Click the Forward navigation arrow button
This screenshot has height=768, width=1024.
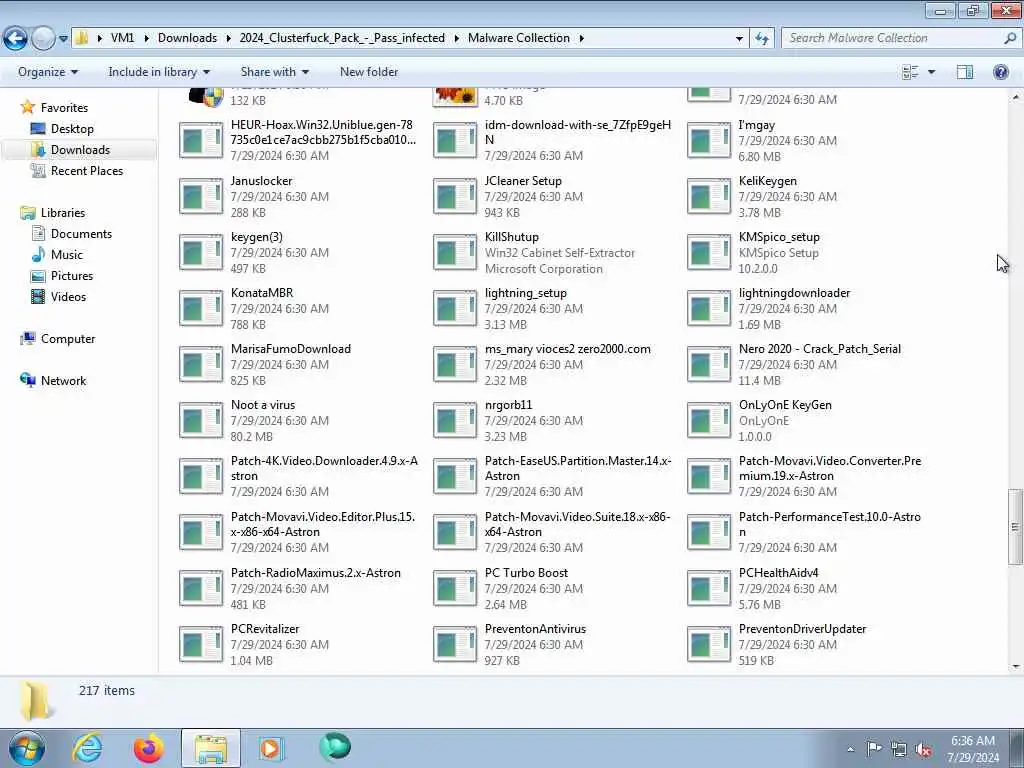[x=43, y=39]
